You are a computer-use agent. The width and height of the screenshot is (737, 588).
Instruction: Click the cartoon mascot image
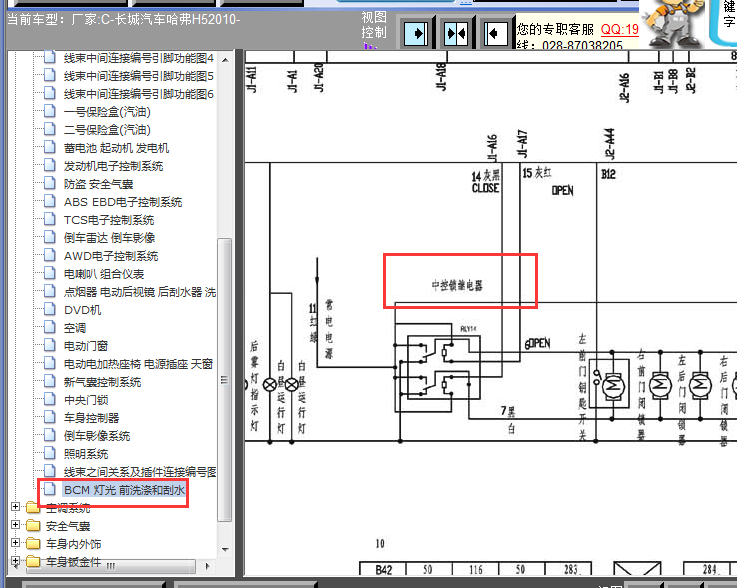tap(673, 24)
